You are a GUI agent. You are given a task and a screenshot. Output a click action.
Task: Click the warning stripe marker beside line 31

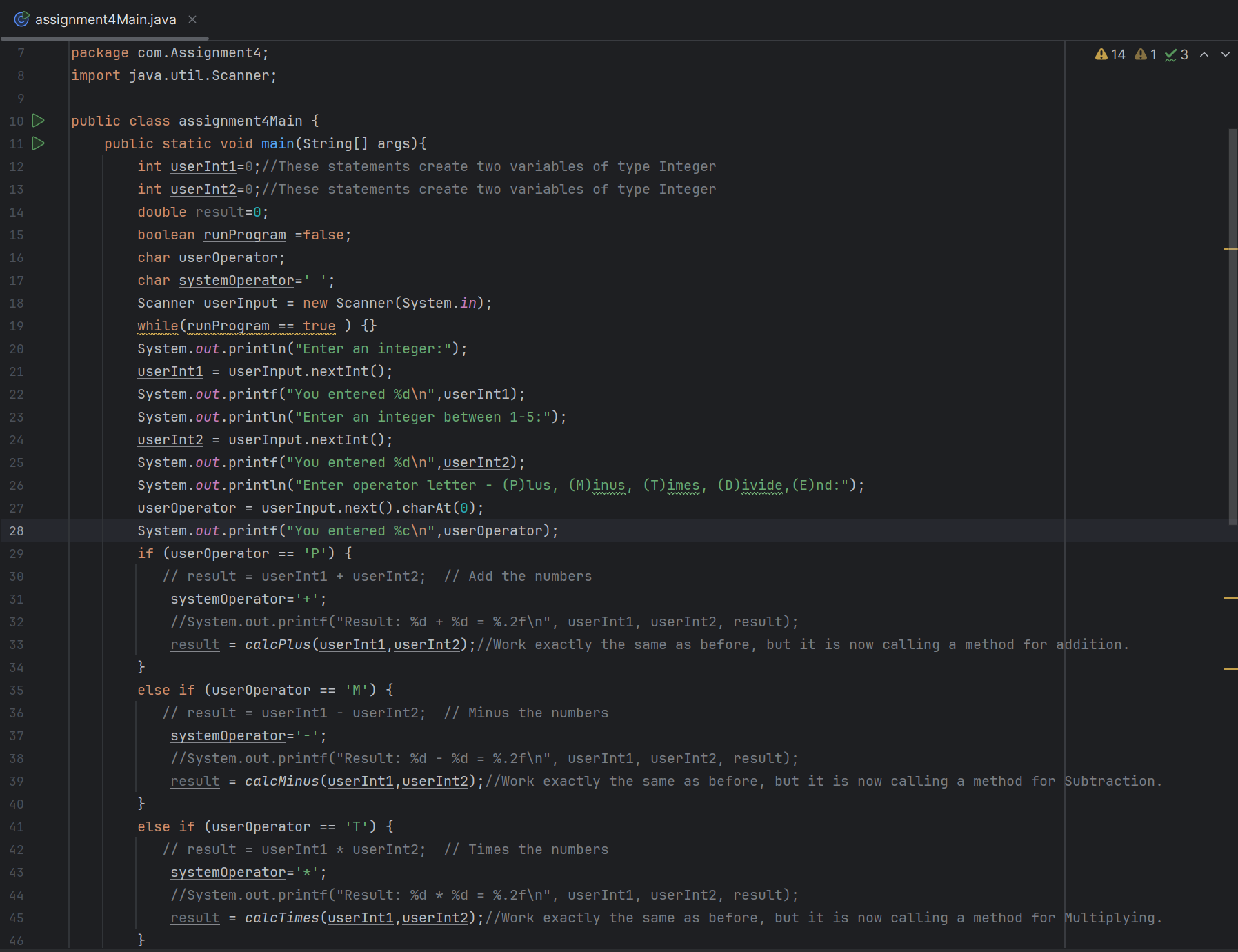pos(1230,599)
